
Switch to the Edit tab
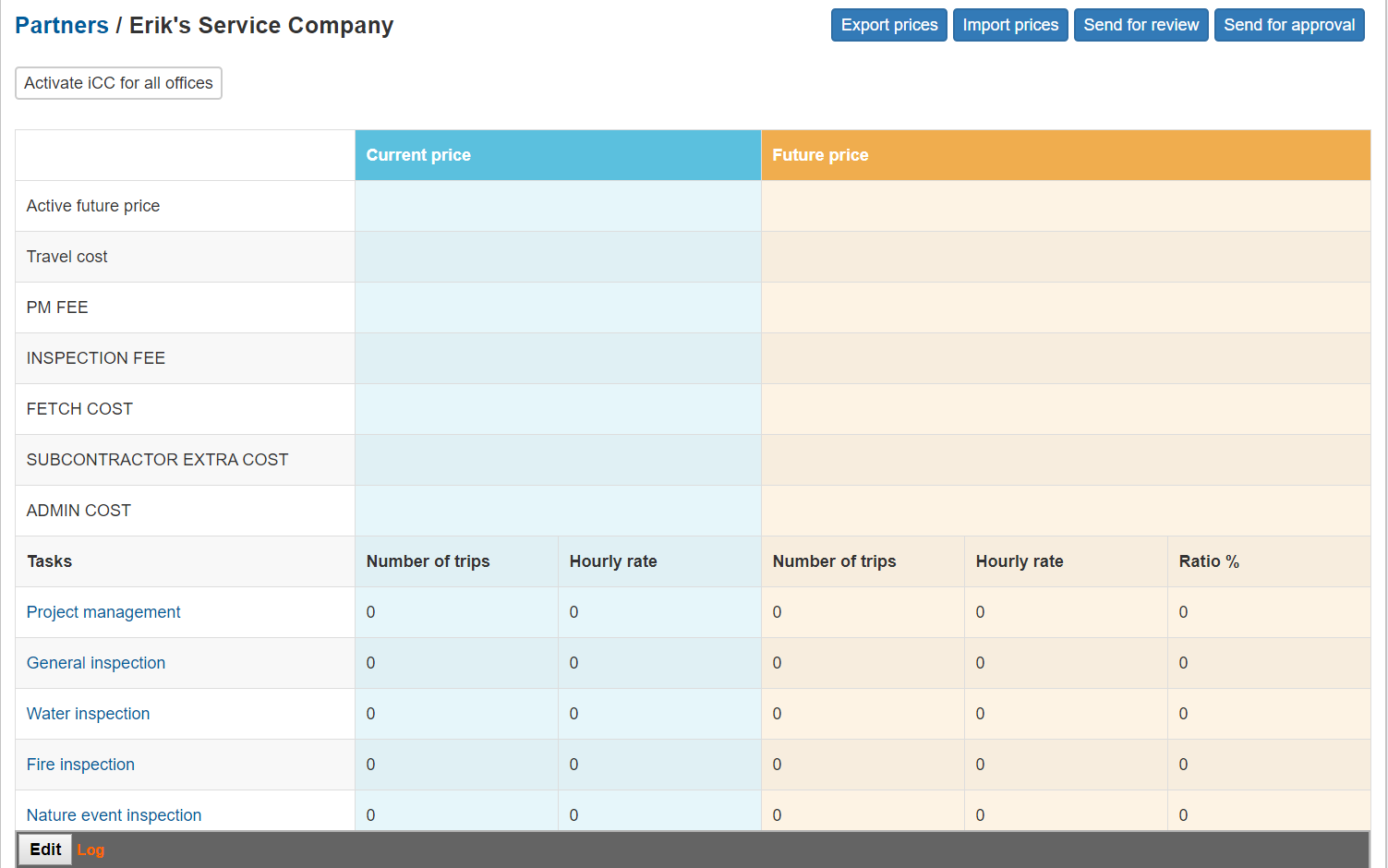pos(45,850)
